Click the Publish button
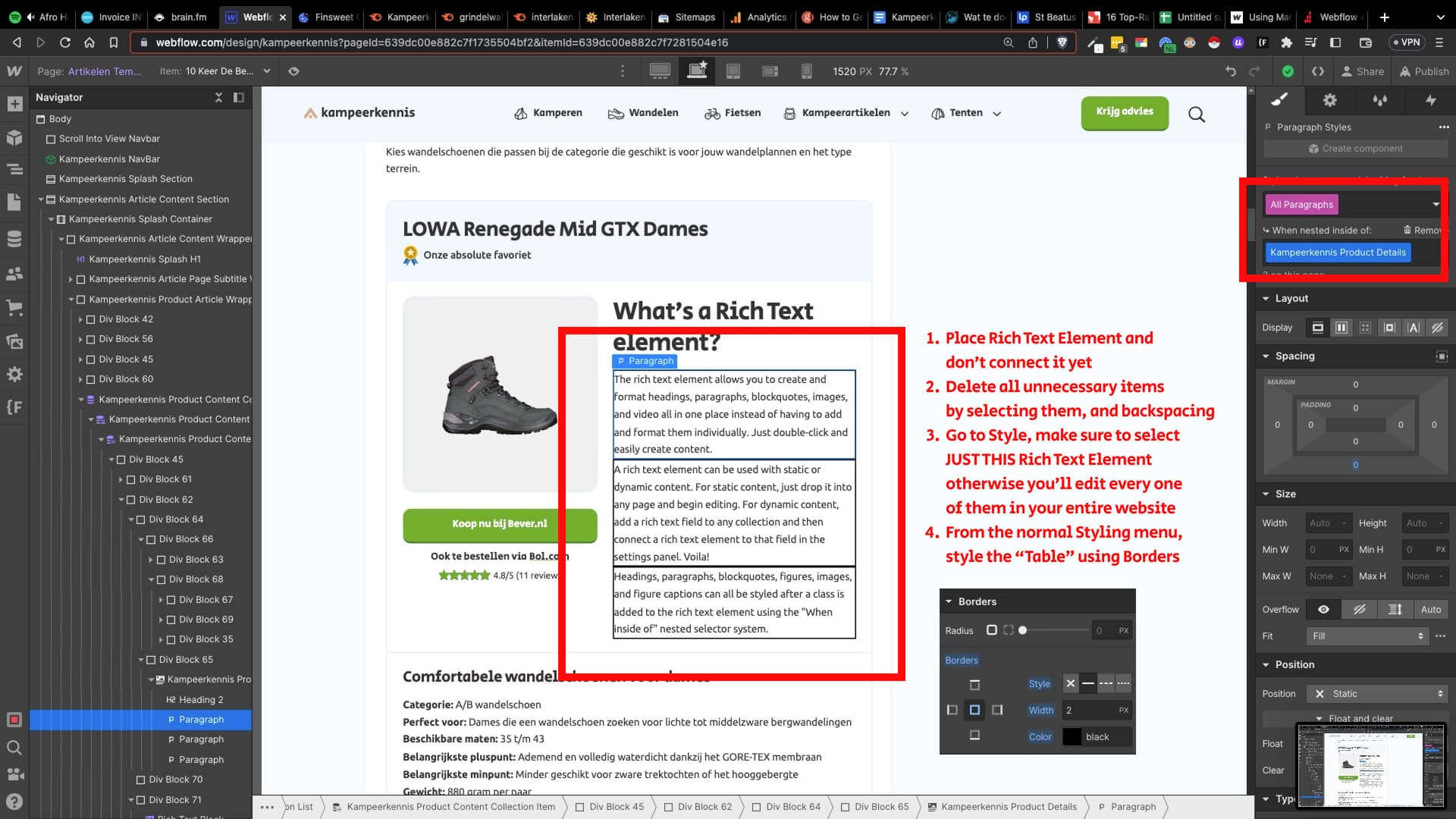 (x=1424, y=71)
